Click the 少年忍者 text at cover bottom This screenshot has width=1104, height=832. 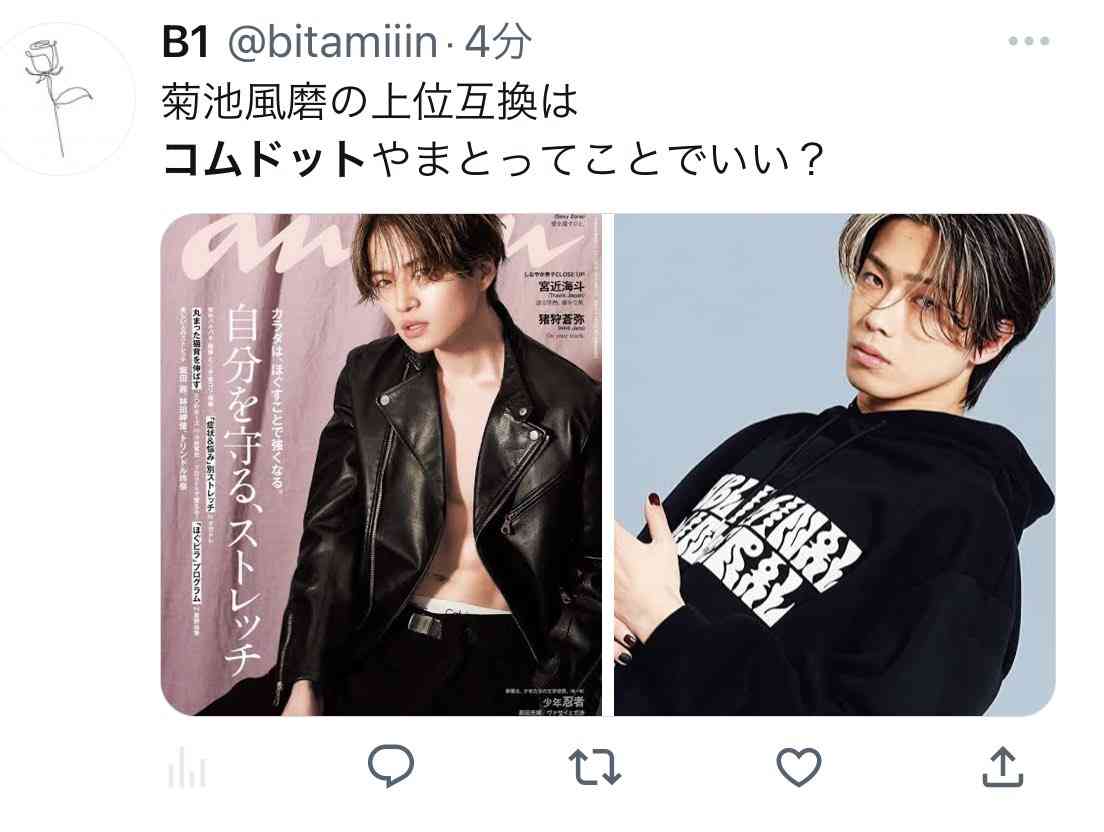click(563, 702)
